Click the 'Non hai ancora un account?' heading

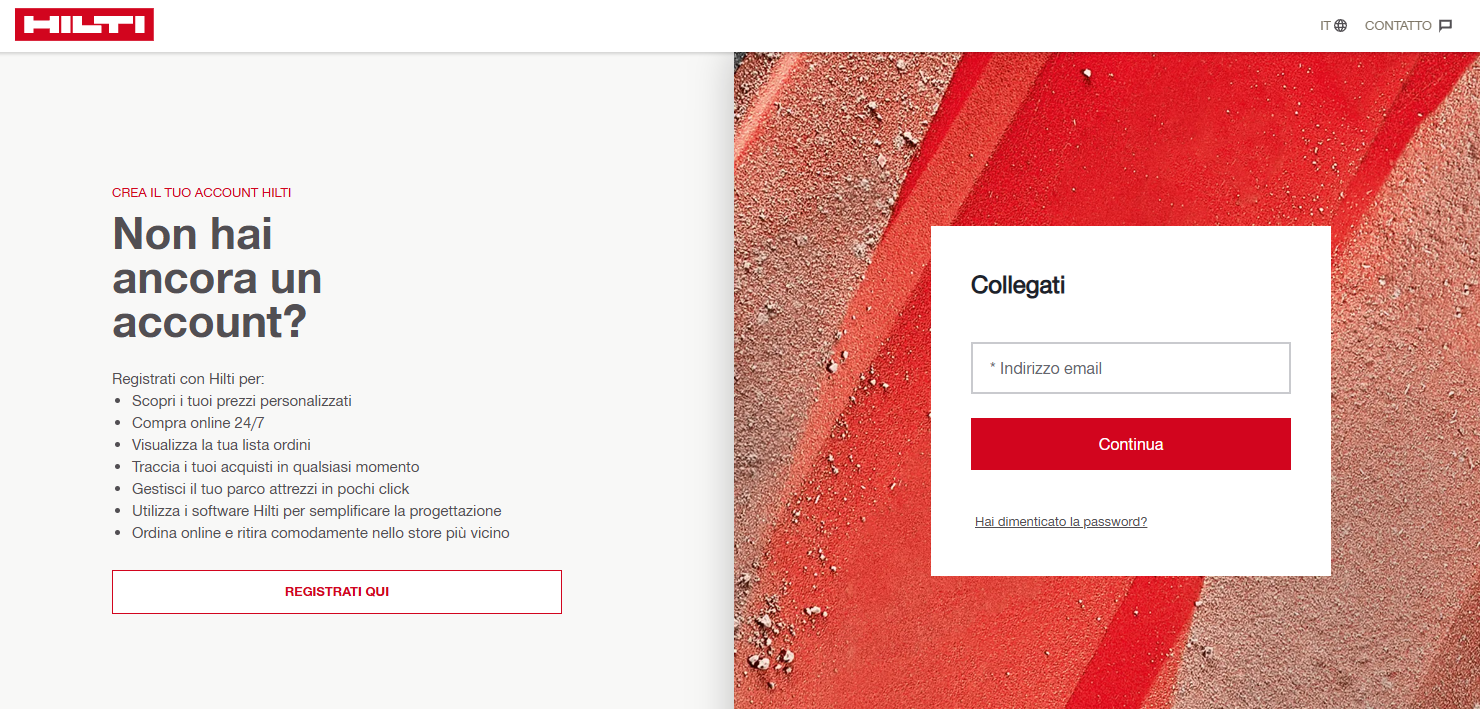click(217, 278)
